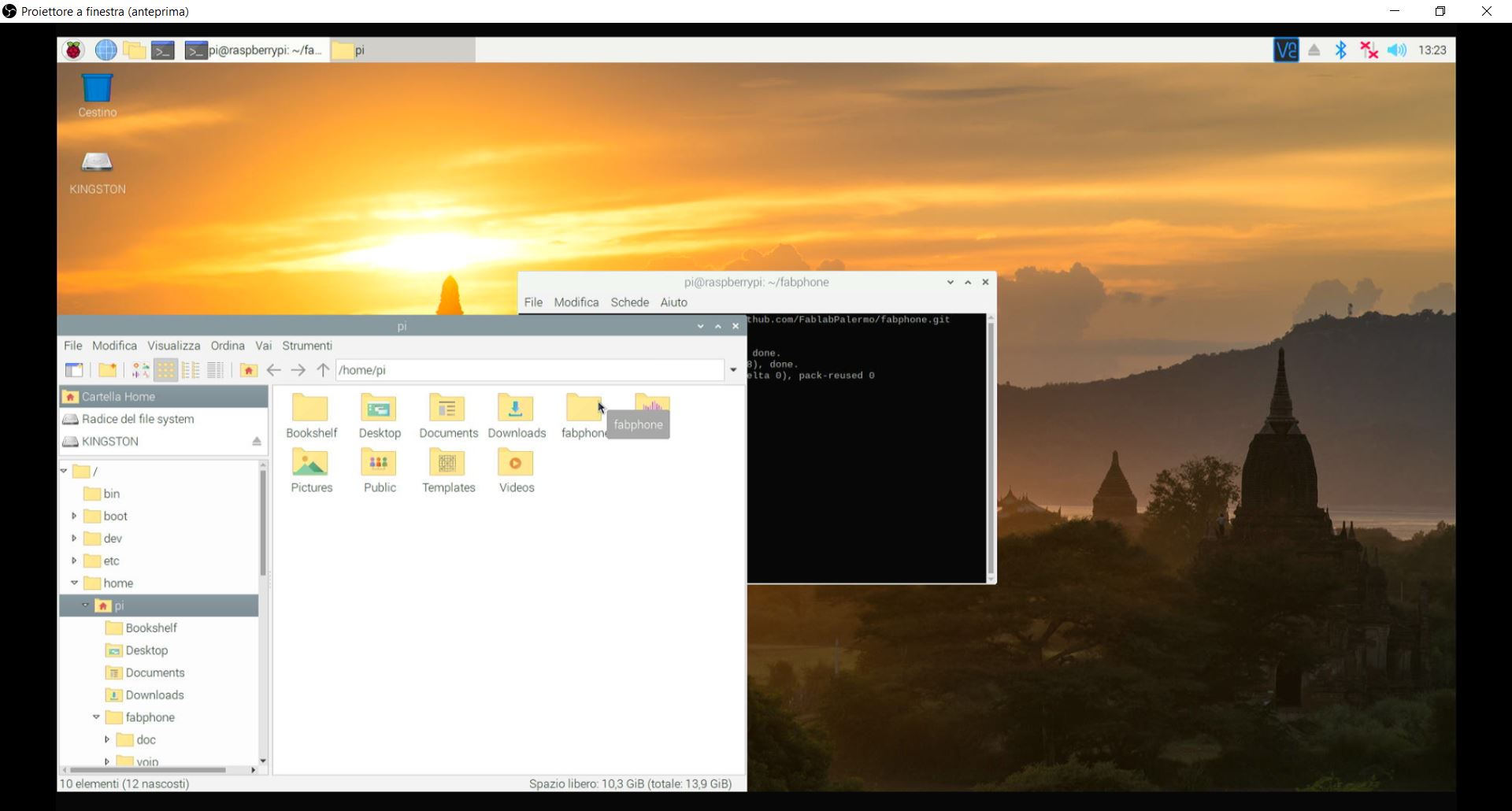Select the KINGSTON desktop drive icon

click(97, 172)
